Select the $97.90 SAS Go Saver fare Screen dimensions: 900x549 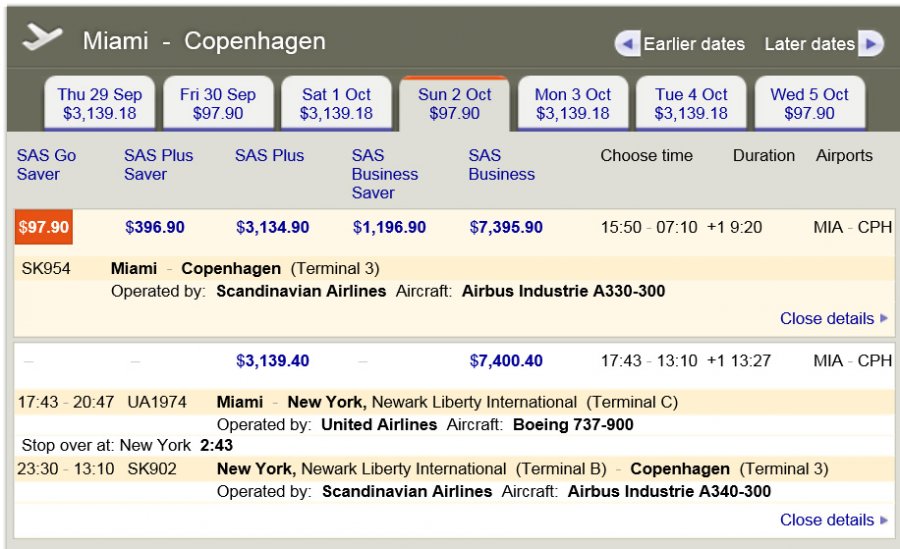tap(44, 227)
